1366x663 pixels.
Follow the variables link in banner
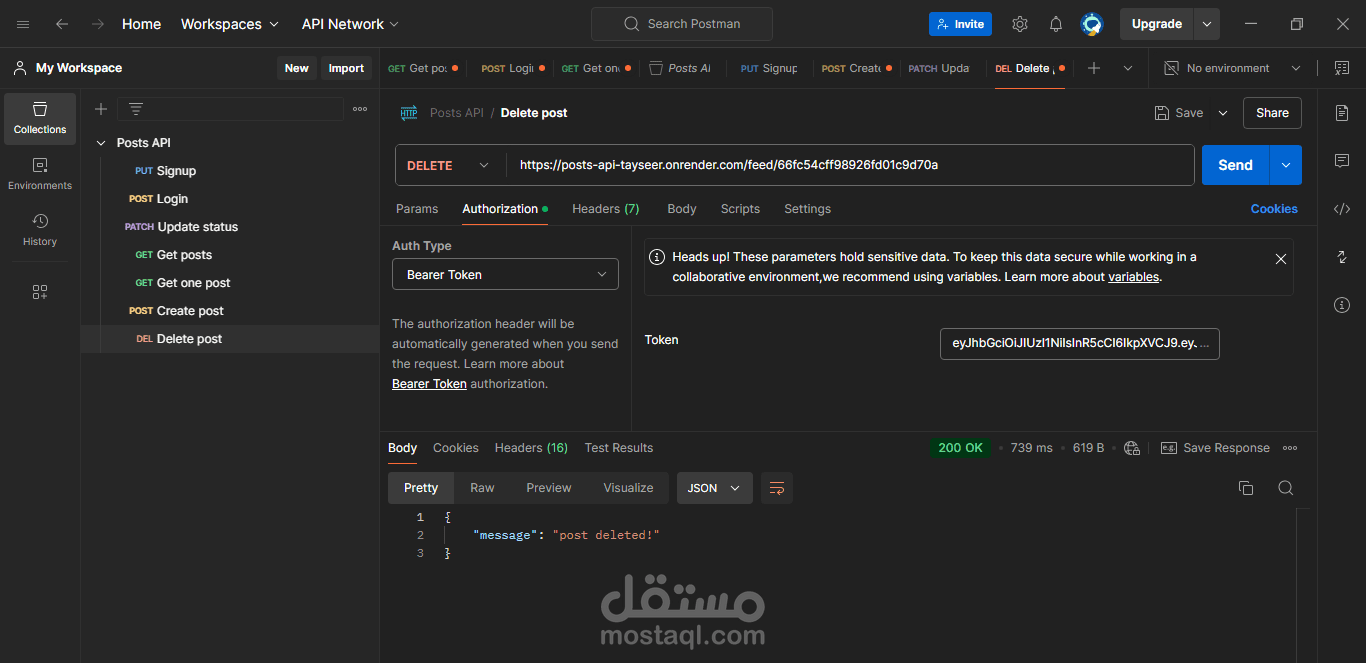click(x=1134, y=277)
